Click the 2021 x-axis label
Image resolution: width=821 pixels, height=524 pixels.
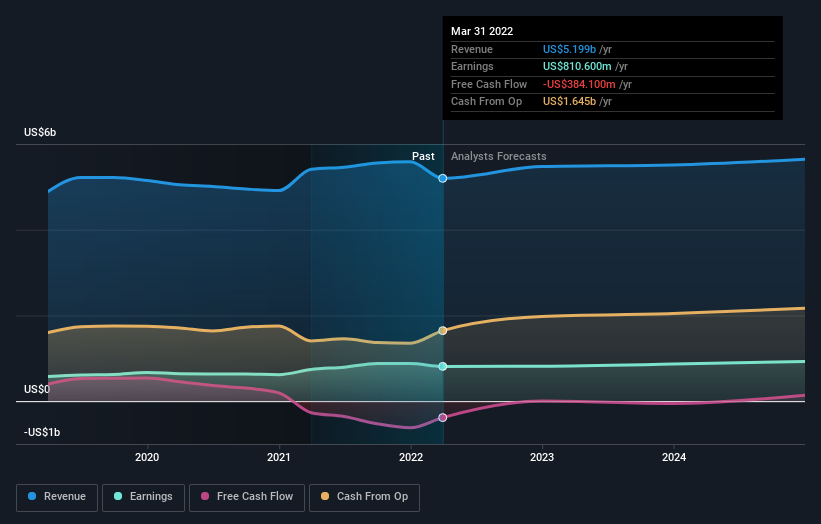point(279,458)
